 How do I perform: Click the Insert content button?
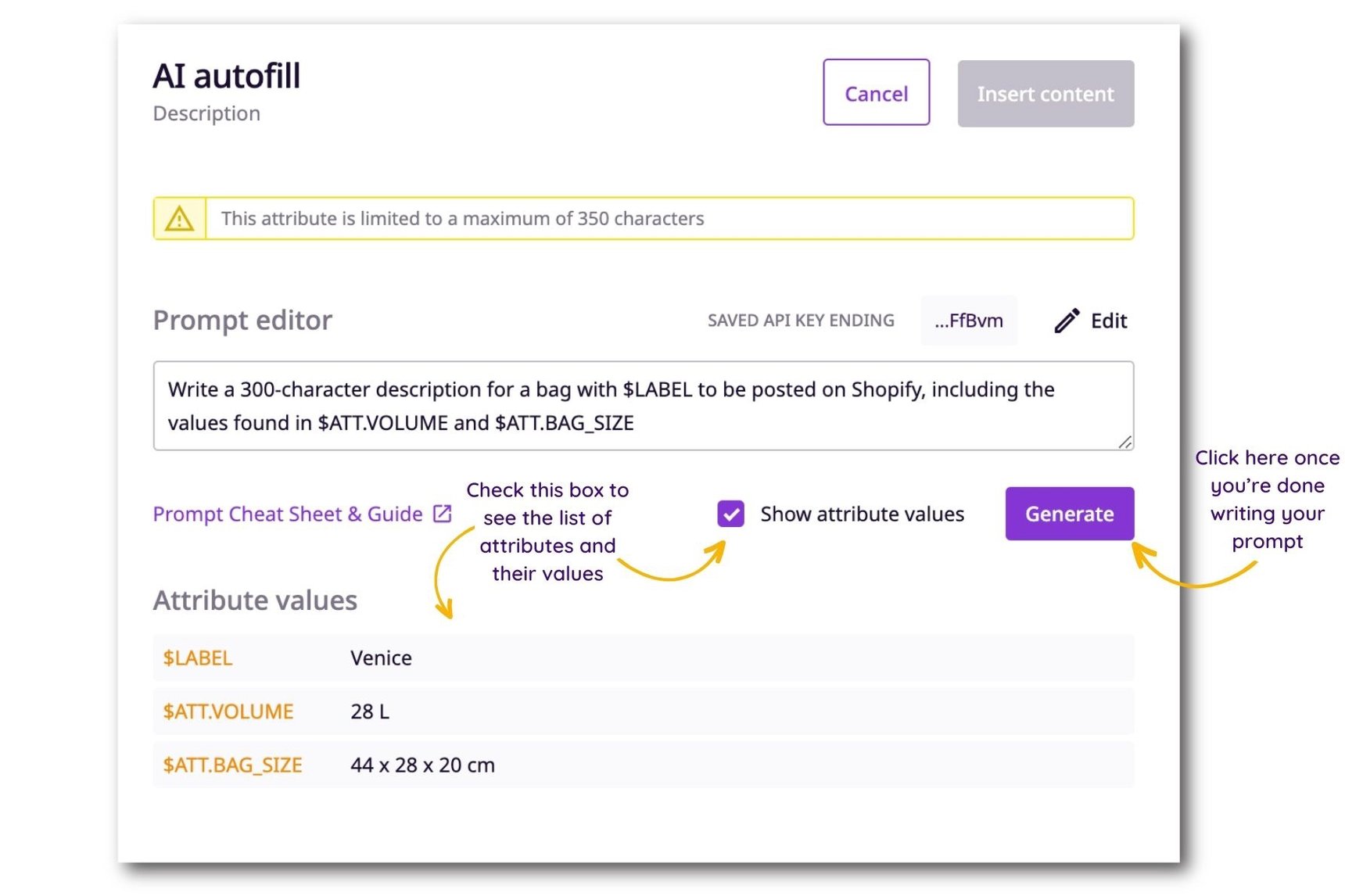(1046, 93)
